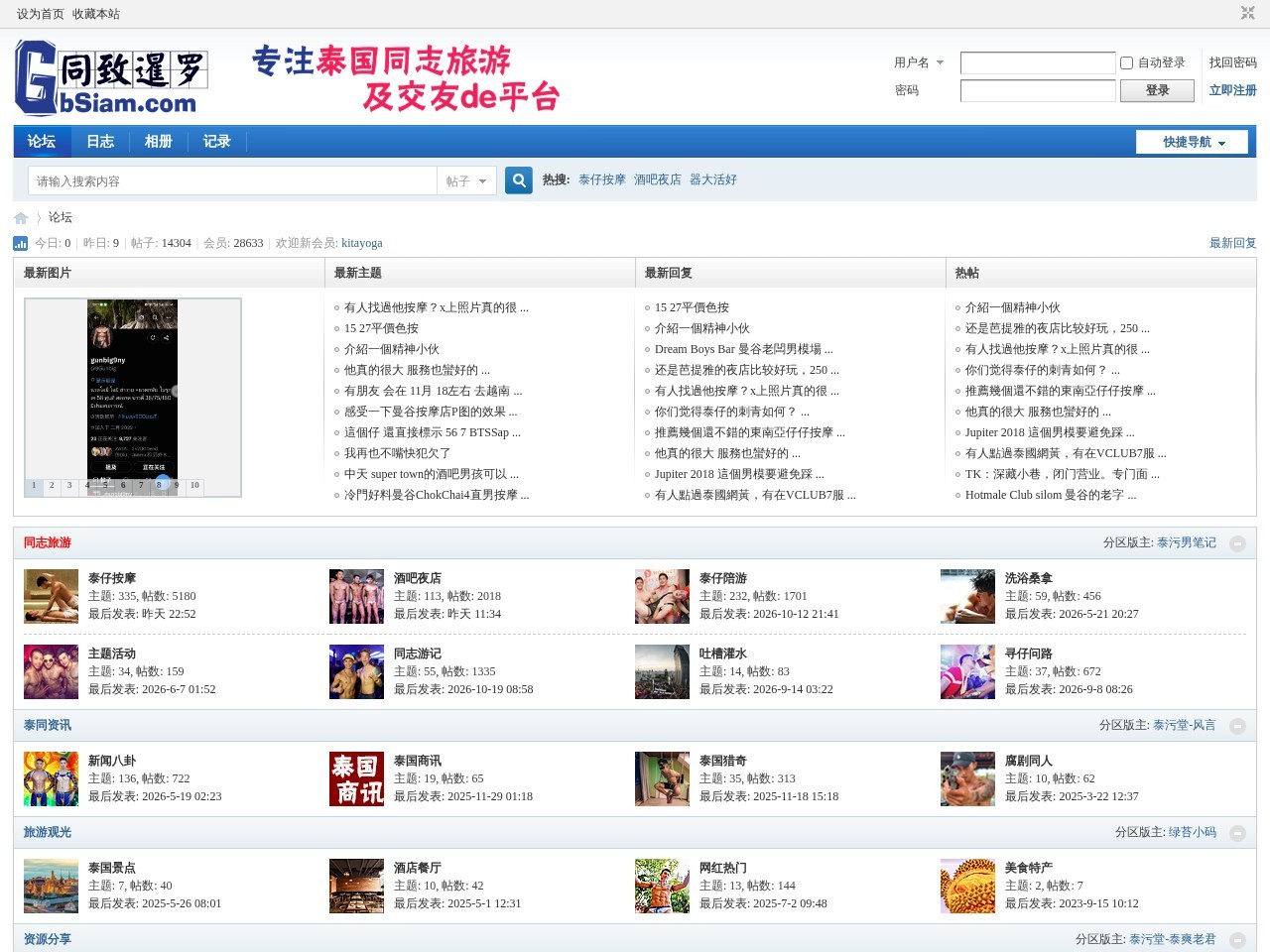Open the 快捷导航 dropdown
The height and width of the screenshot is (952, 1270).
click(1192, 142)
